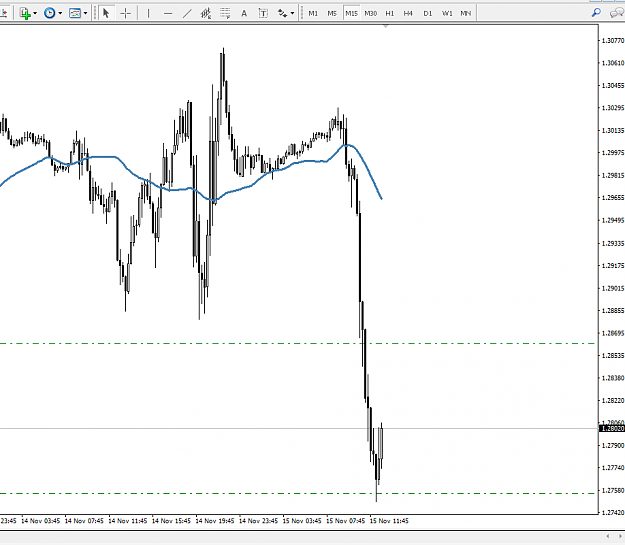
Task: Click price scale value 1.30770
Action: click(613, 40)
